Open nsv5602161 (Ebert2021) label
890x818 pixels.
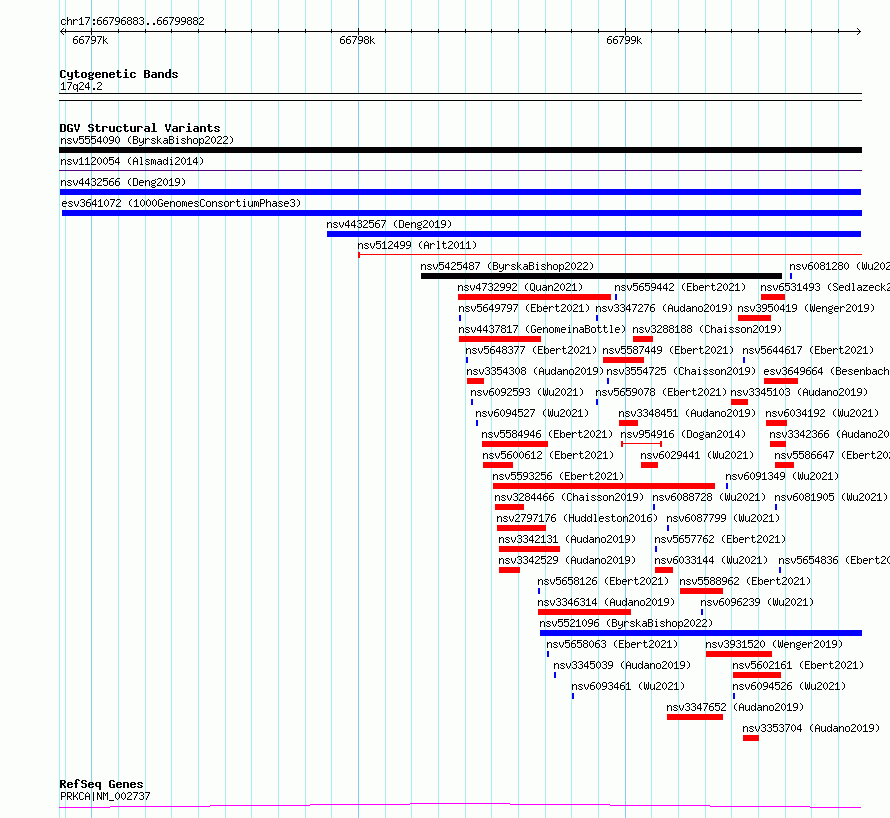798,665
